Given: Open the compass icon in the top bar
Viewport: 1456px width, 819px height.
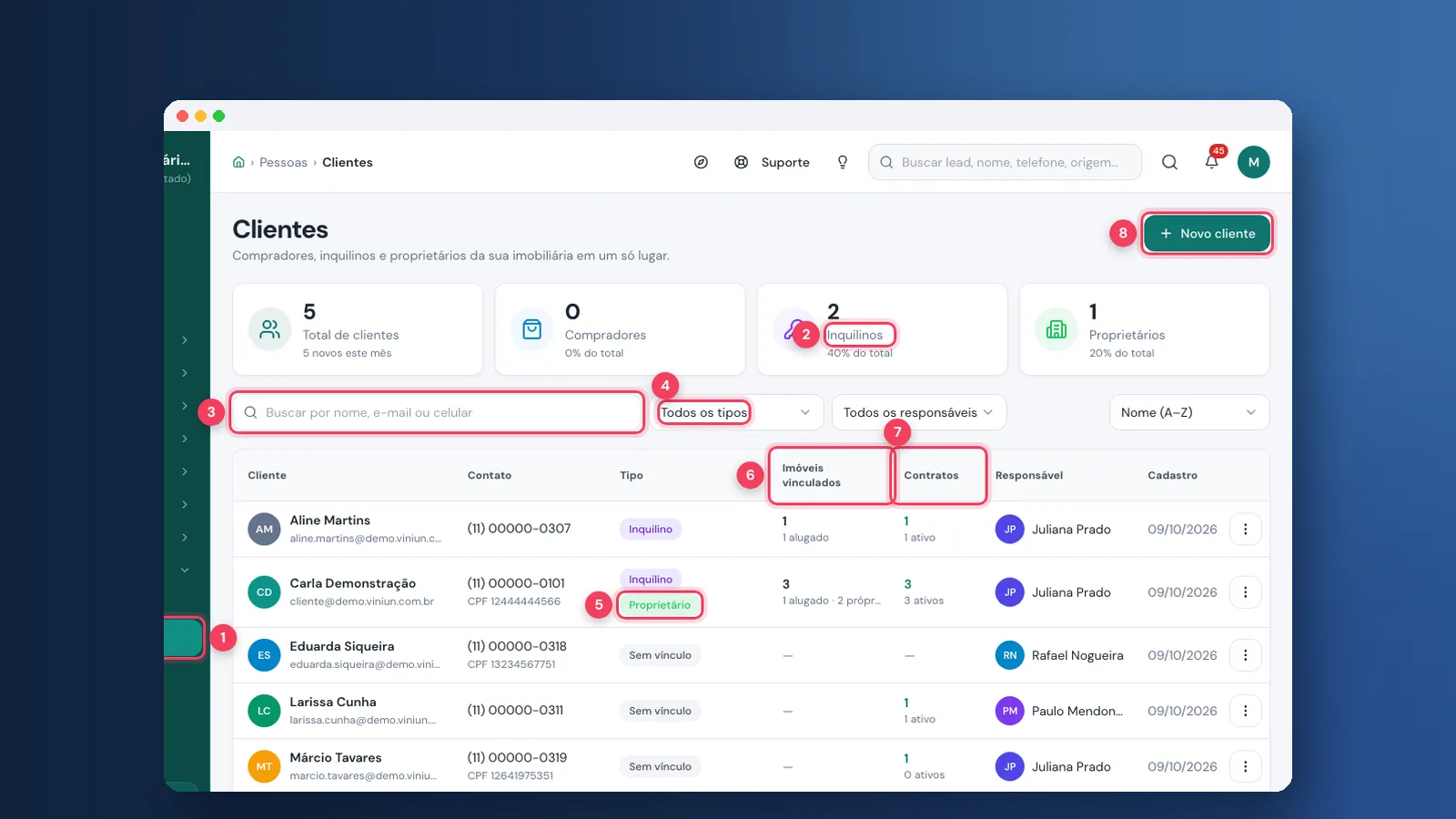Looking at the screenshot, I should [x=701, y=162].
